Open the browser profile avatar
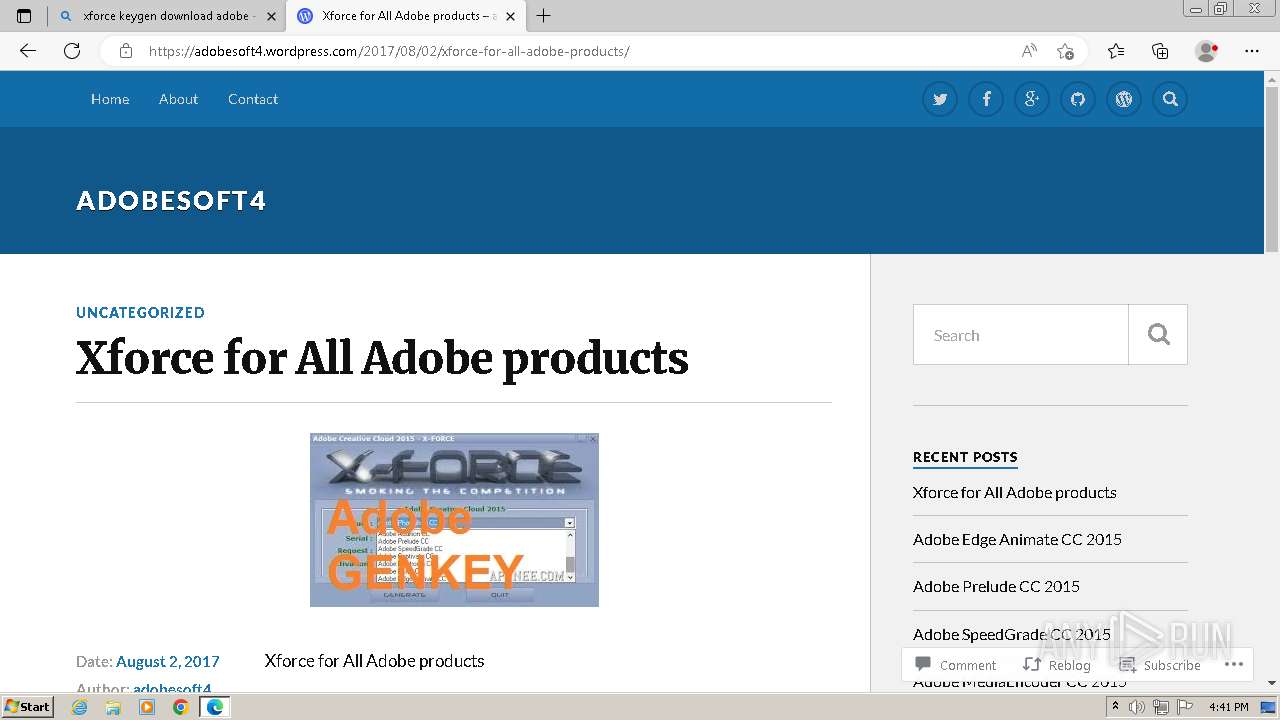The height and width of the screenshot is (720, 1280). [1206, 51]
